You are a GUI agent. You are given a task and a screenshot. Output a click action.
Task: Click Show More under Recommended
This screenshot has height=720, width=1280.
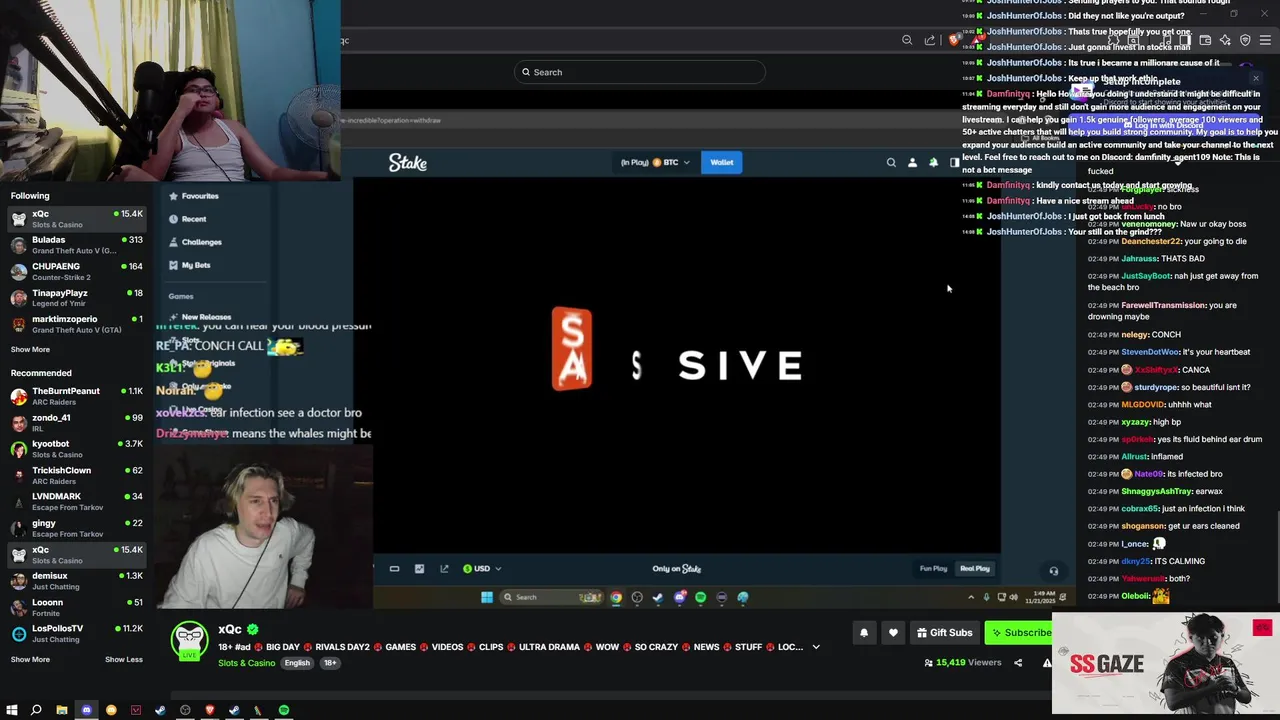pos(30,659)
